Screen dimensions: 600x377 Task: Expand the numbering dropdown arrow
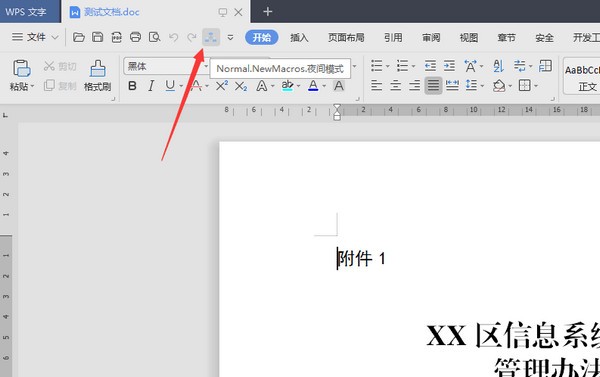[x=413, y=67]
